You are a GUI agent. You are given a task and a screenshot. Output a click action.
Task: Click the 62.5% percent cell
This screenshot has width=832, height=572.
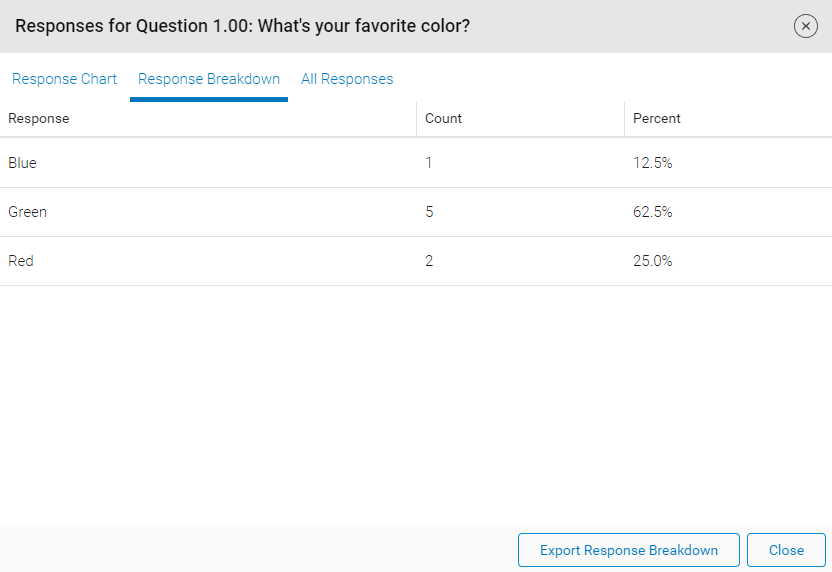click(652, 212)
